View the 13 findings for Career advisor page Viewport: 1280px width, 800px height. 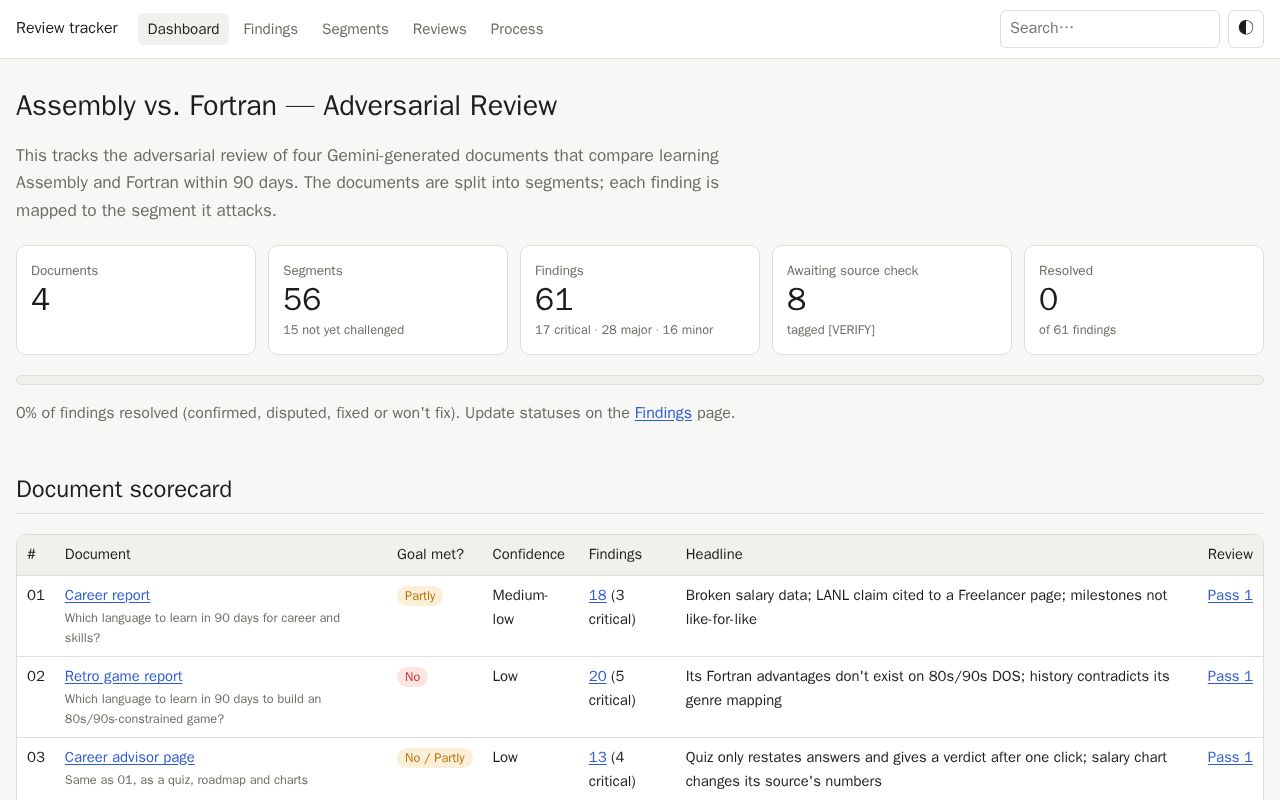click(x=597, y=757)
